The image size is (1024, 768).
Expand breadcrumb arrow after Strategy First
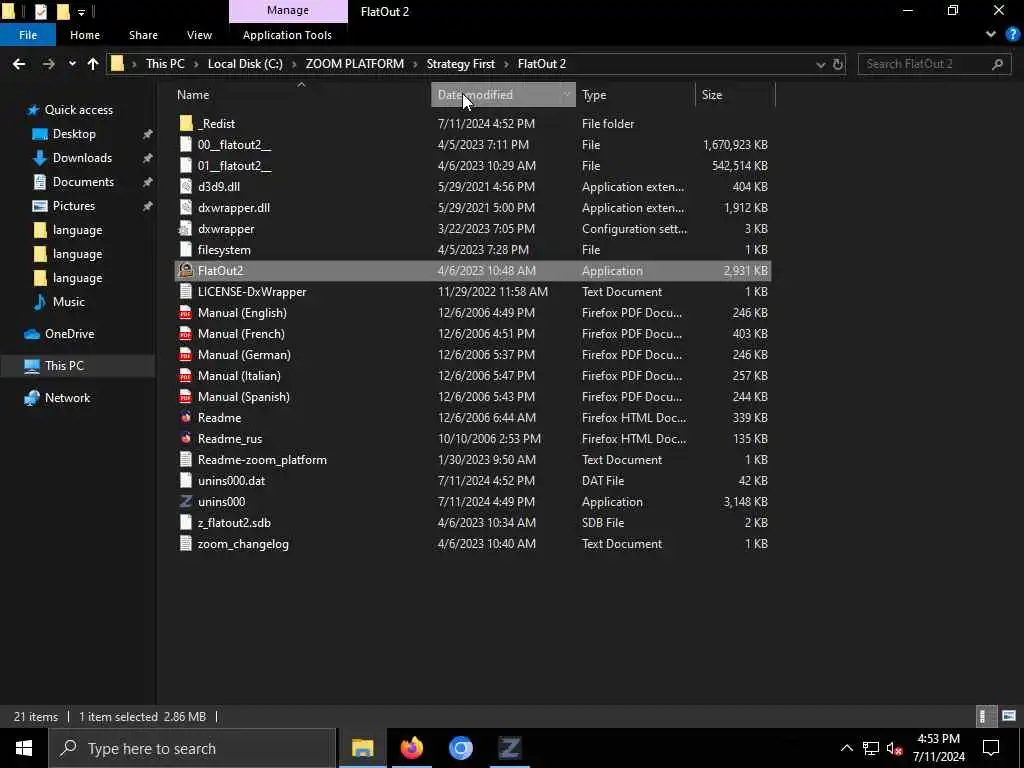[506, 64]
